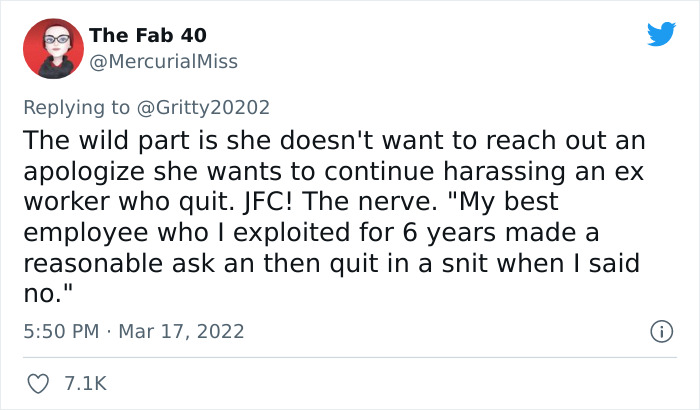Viewport: 700px width, 410px height.
Task: Click the display name The Fab 40
Action: (148, 35)
